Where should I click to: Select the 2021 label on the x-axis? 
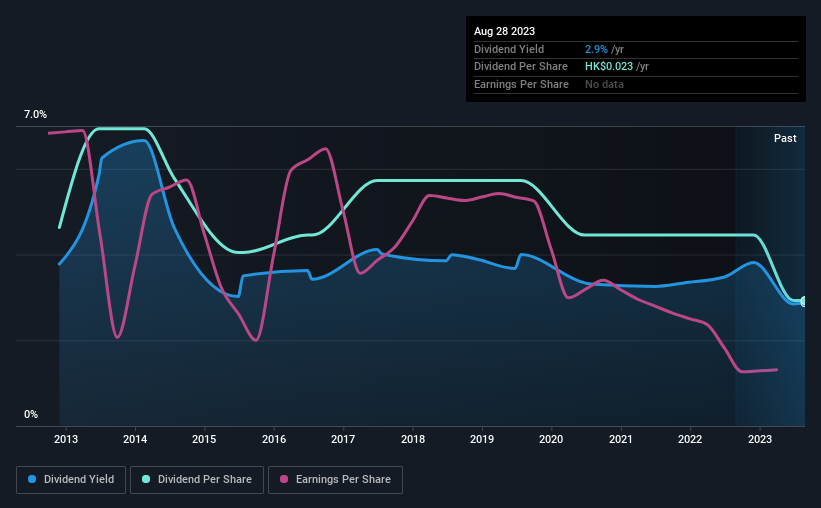(620, 439)
